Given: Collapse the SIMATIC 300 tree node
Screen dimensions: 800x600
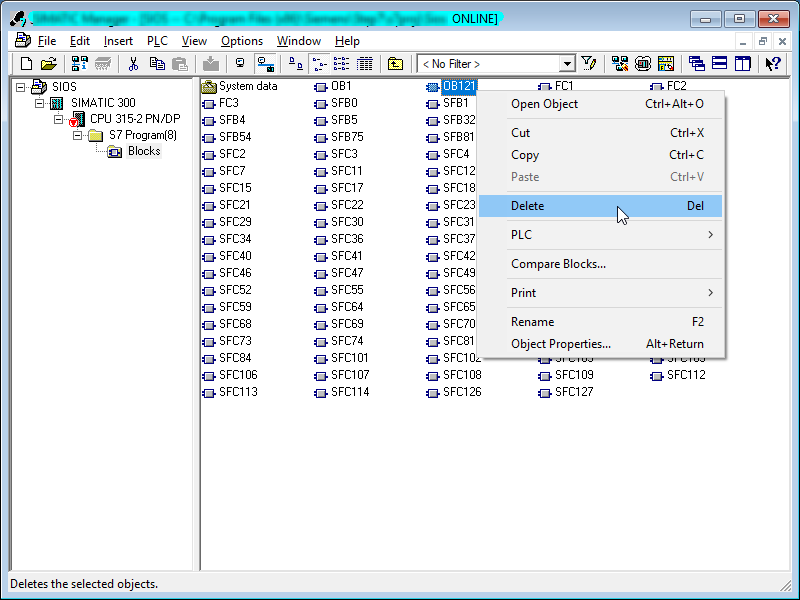Looking at the screenshot, I should click(x=40, y=103).
